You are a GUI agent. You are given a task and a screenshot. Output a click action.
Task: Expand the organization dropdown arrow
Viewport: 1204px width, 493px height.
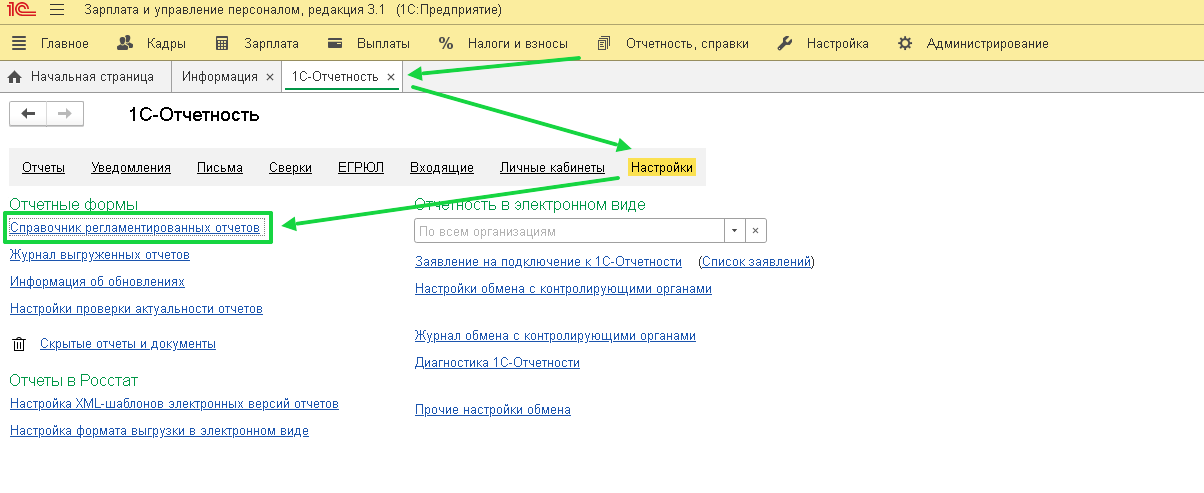coord(734,231)
